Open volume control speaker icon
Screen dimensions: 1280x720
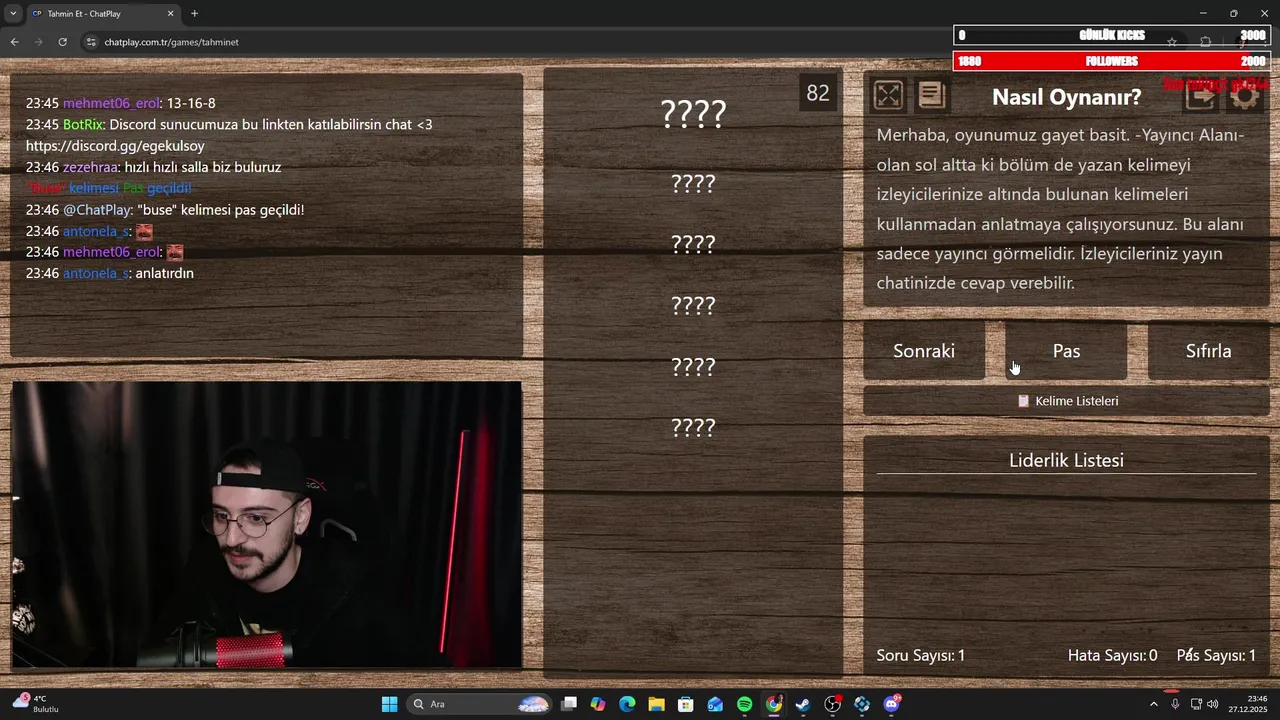point(1213,704)
